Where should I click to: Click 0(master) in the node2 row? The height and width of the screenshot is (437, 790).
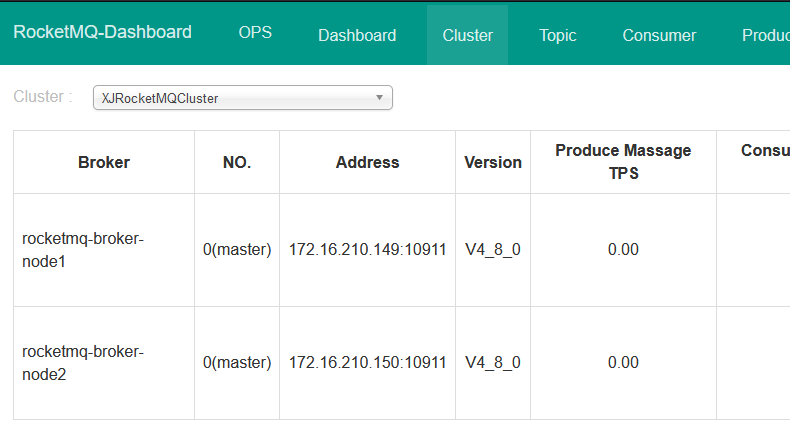pyautogui.click(x=237, y=362)
